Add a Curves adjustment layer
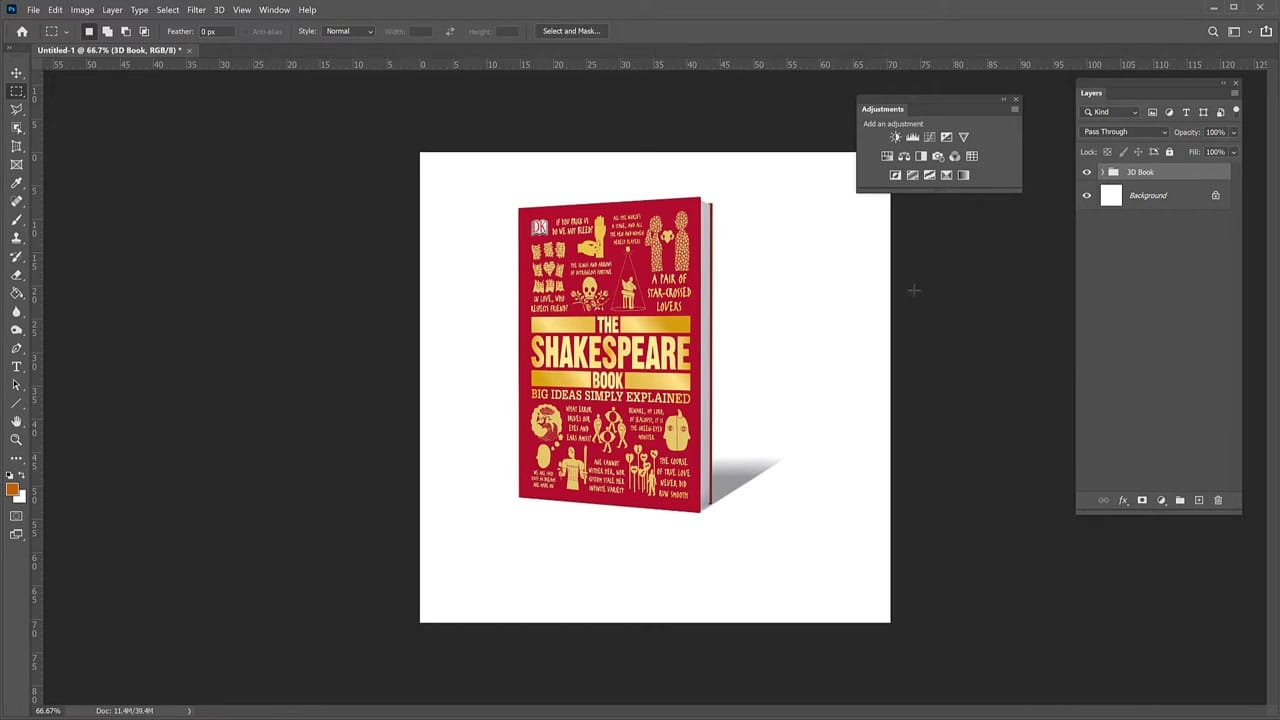 pos(930,137)
